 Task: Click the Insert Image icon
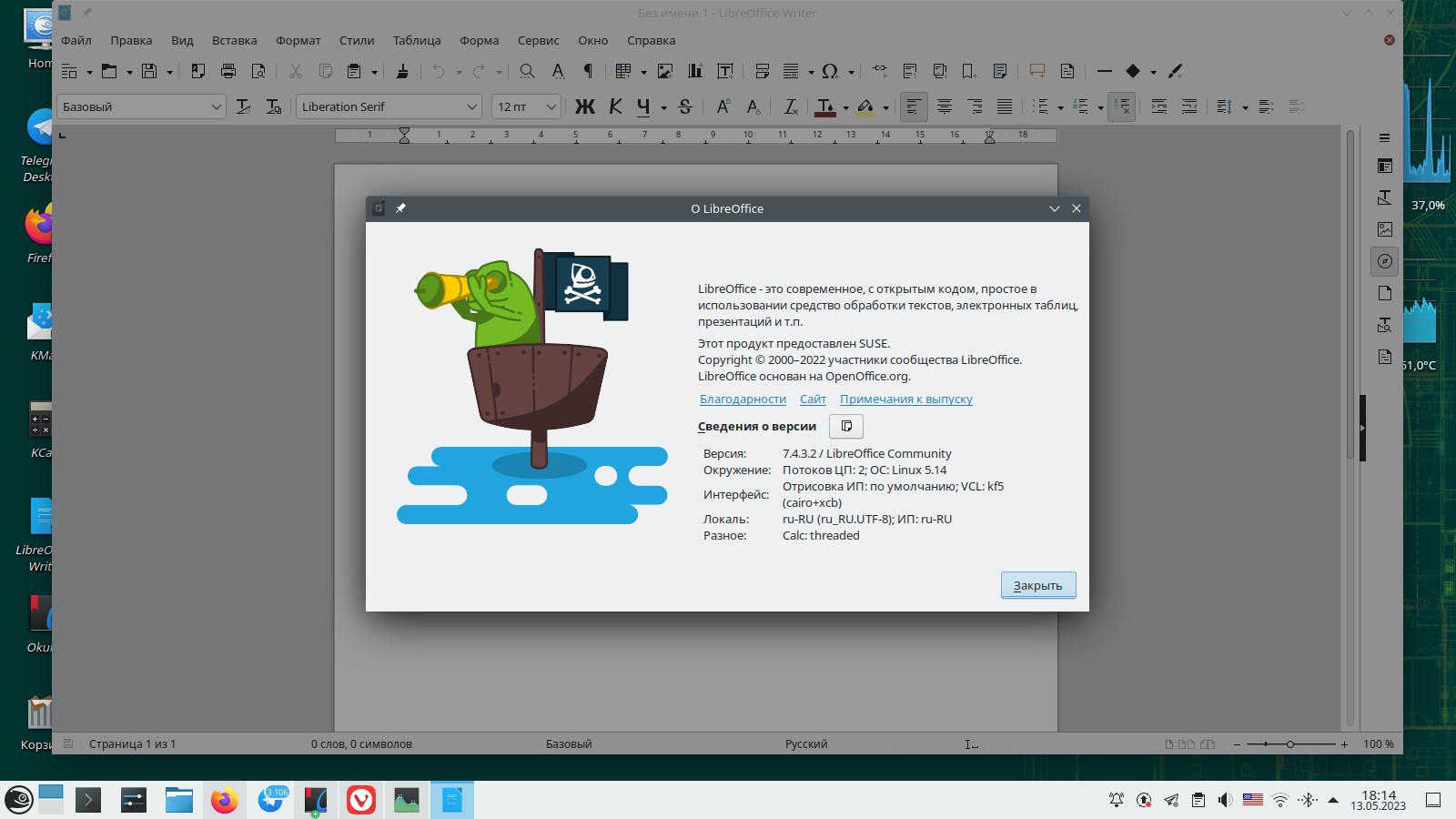[665, 71]
